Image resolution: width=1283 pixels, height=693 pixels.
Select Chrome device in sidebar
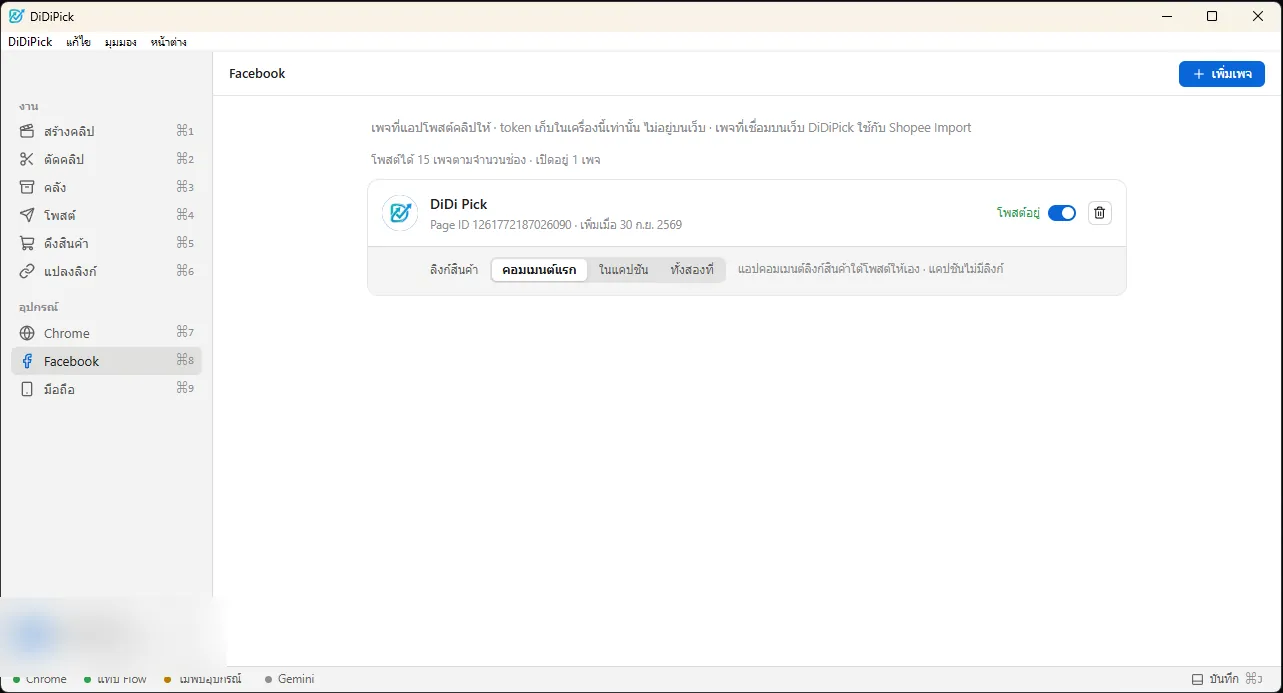tap(106, 333)
